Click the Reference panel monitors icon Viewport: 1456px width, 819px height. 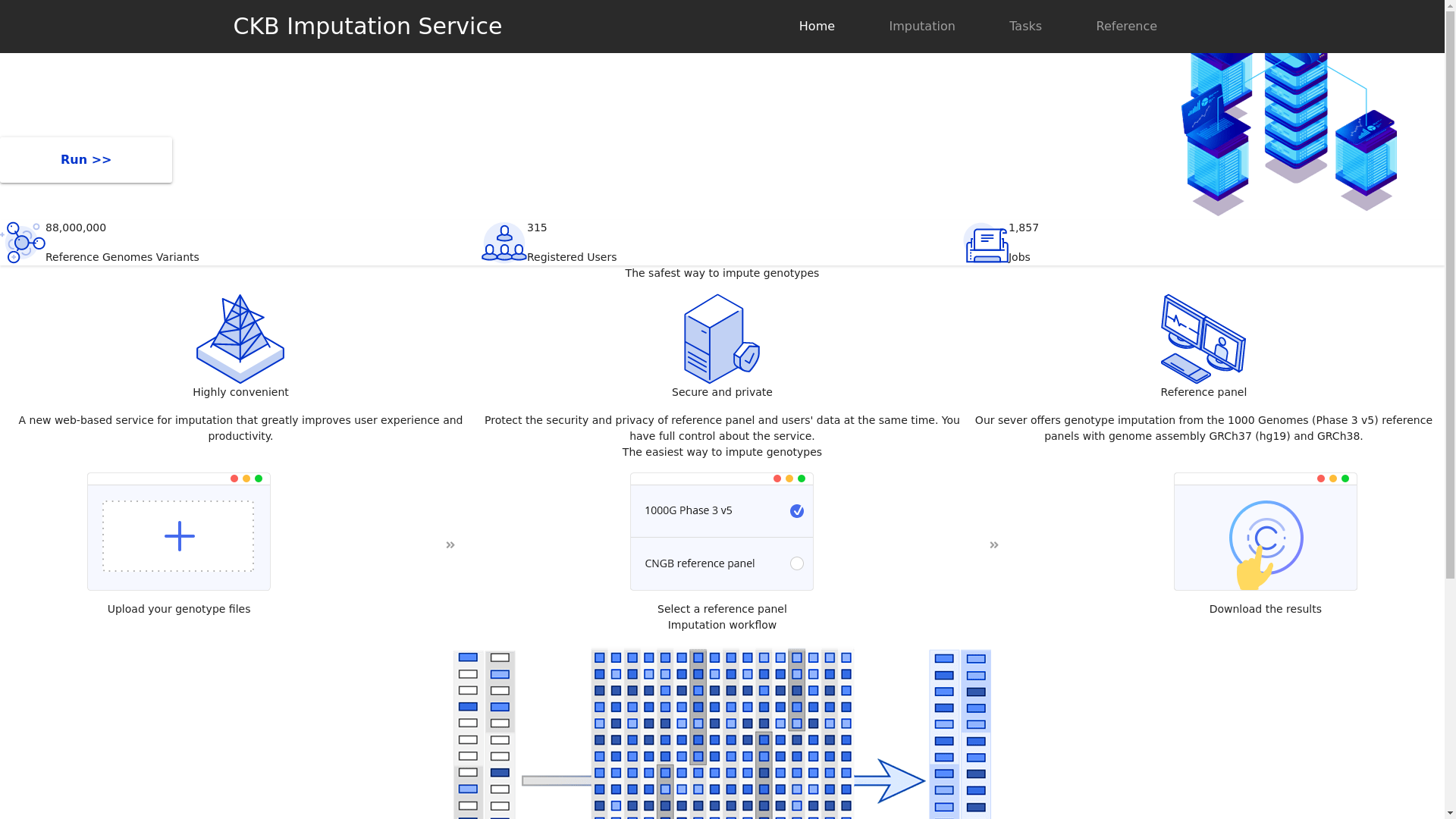1203,339
